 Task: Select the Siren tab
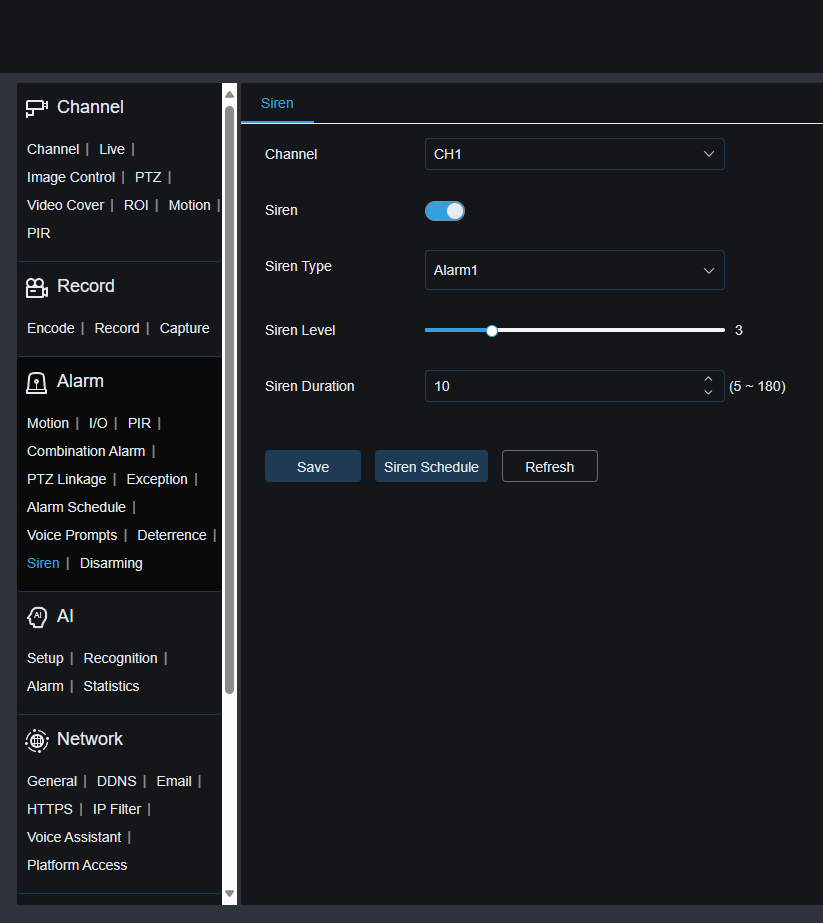point(277,103)
